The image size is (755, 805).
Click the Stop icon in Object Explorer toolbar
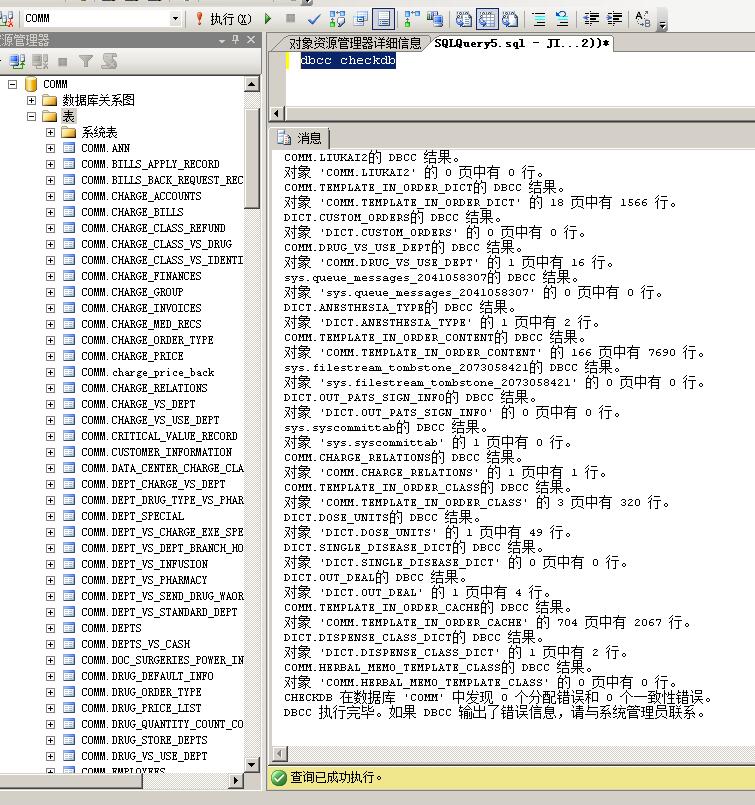pyautogui.click(x=63, y=62)
